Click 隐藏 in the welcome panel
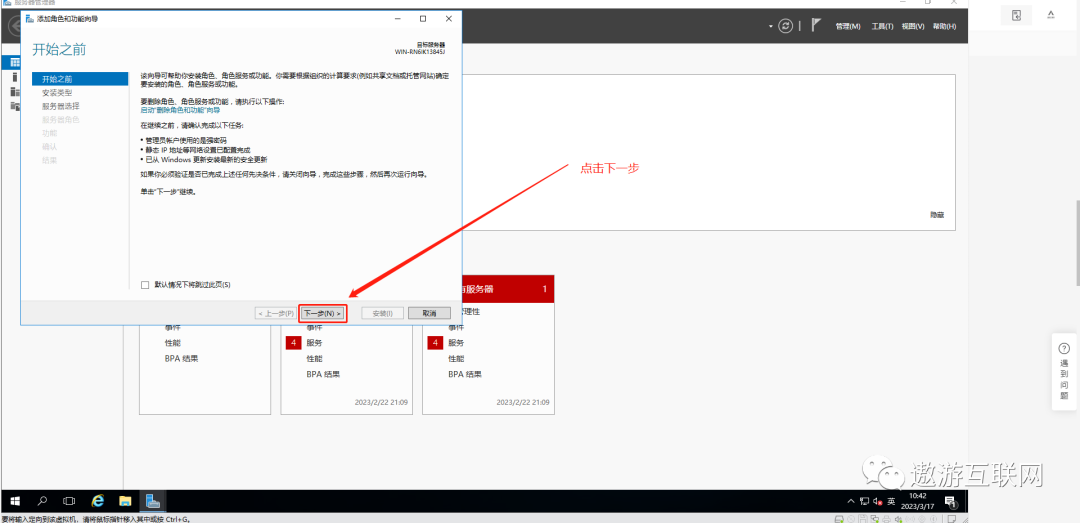Image resolution: width=1080 pixels, height=523 pixels. pyautogui.click(x=937, y=215)
